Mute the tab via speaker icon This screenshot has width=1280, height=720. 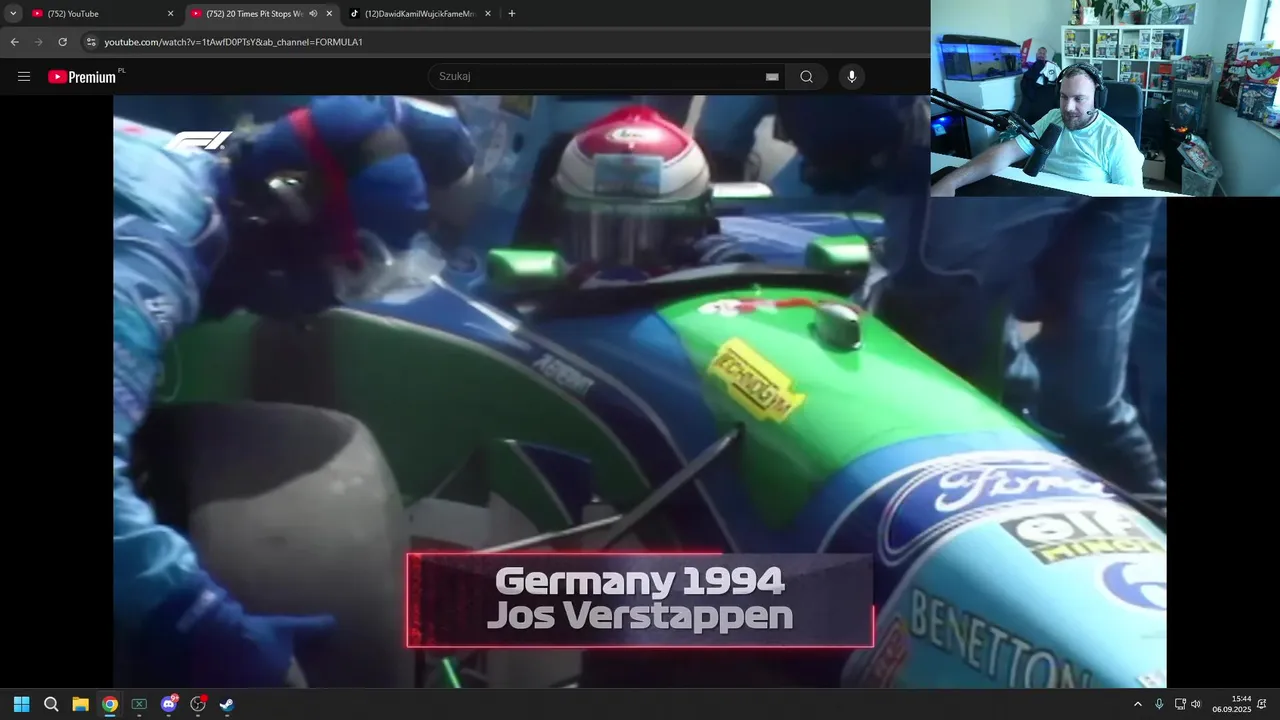tap(313, 14)
